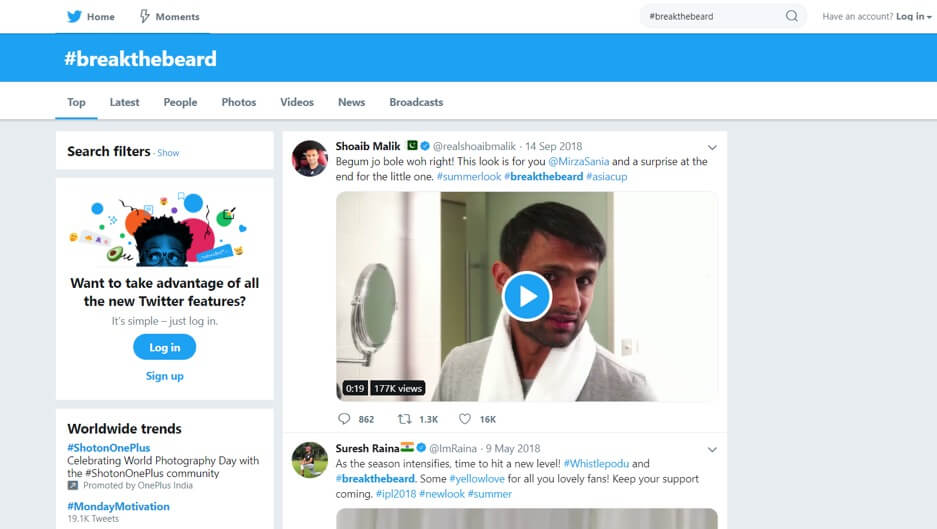The width and height of the screenshot is (937, 529).
Task: Click the #summerlook hashtag
Action: coord(468,176)
